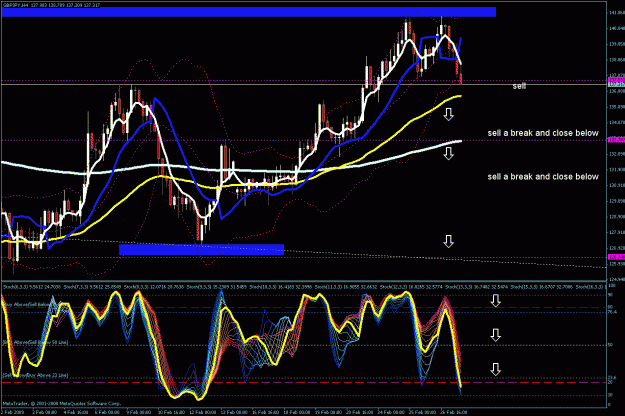Click the "19 Feb 08:00" time label
Image resolution: width=625 pixels, height=416 pixels.
[329, 412]
